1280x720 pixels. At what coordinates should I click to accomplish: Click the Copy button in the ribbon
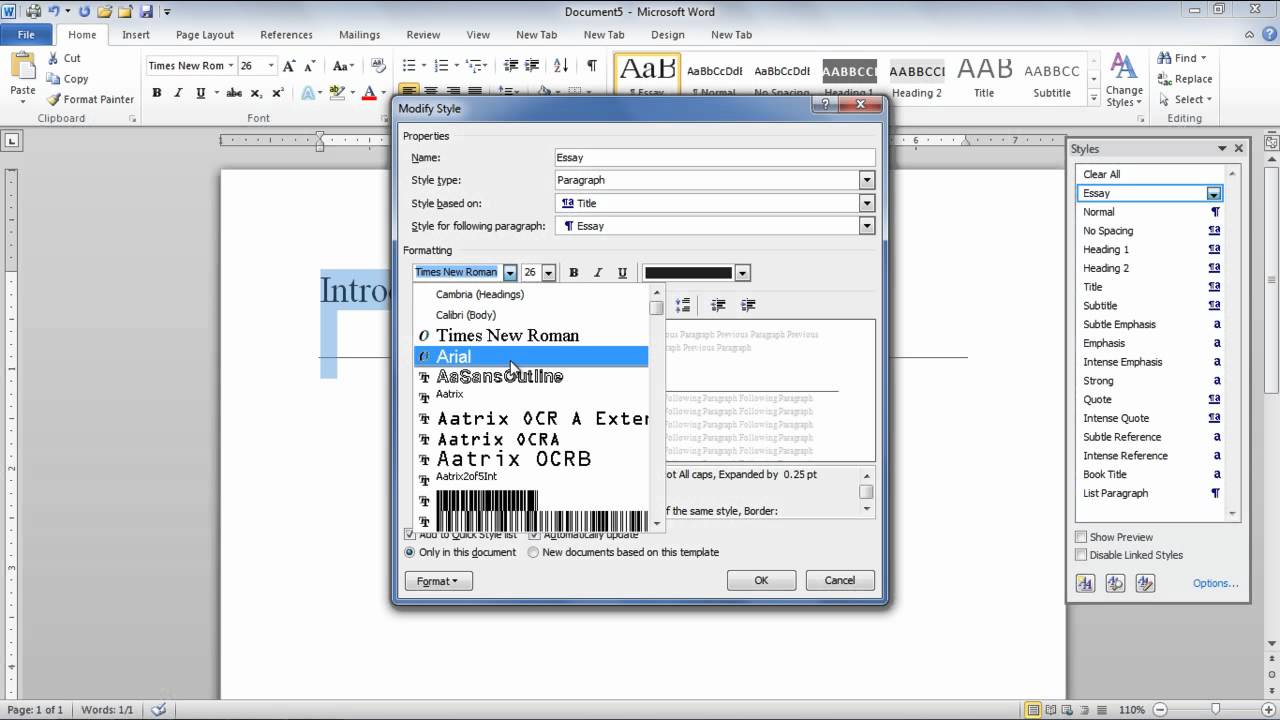point(67,79)
